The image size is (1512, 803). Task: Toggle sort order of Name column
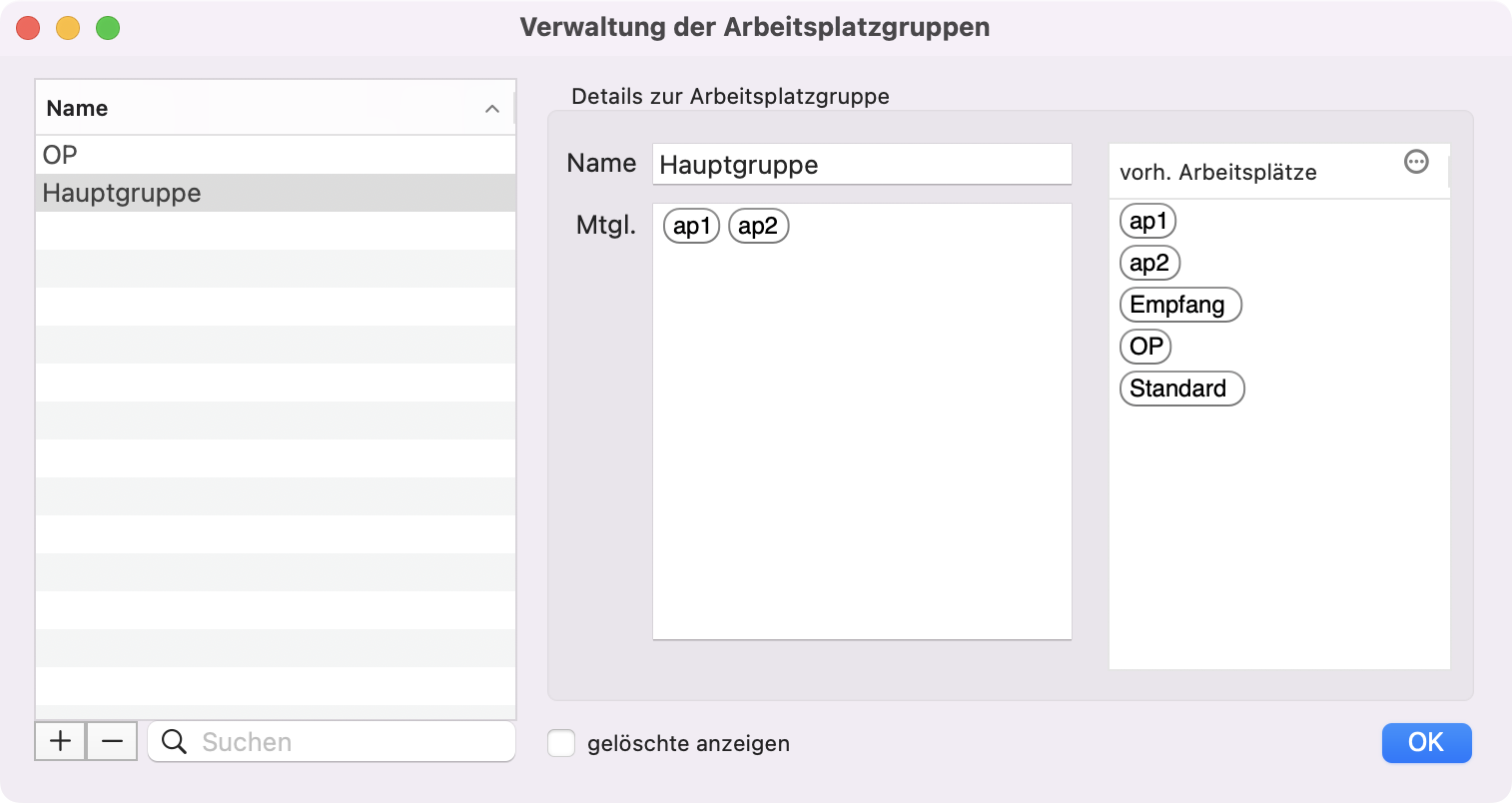tap(492, 109)
